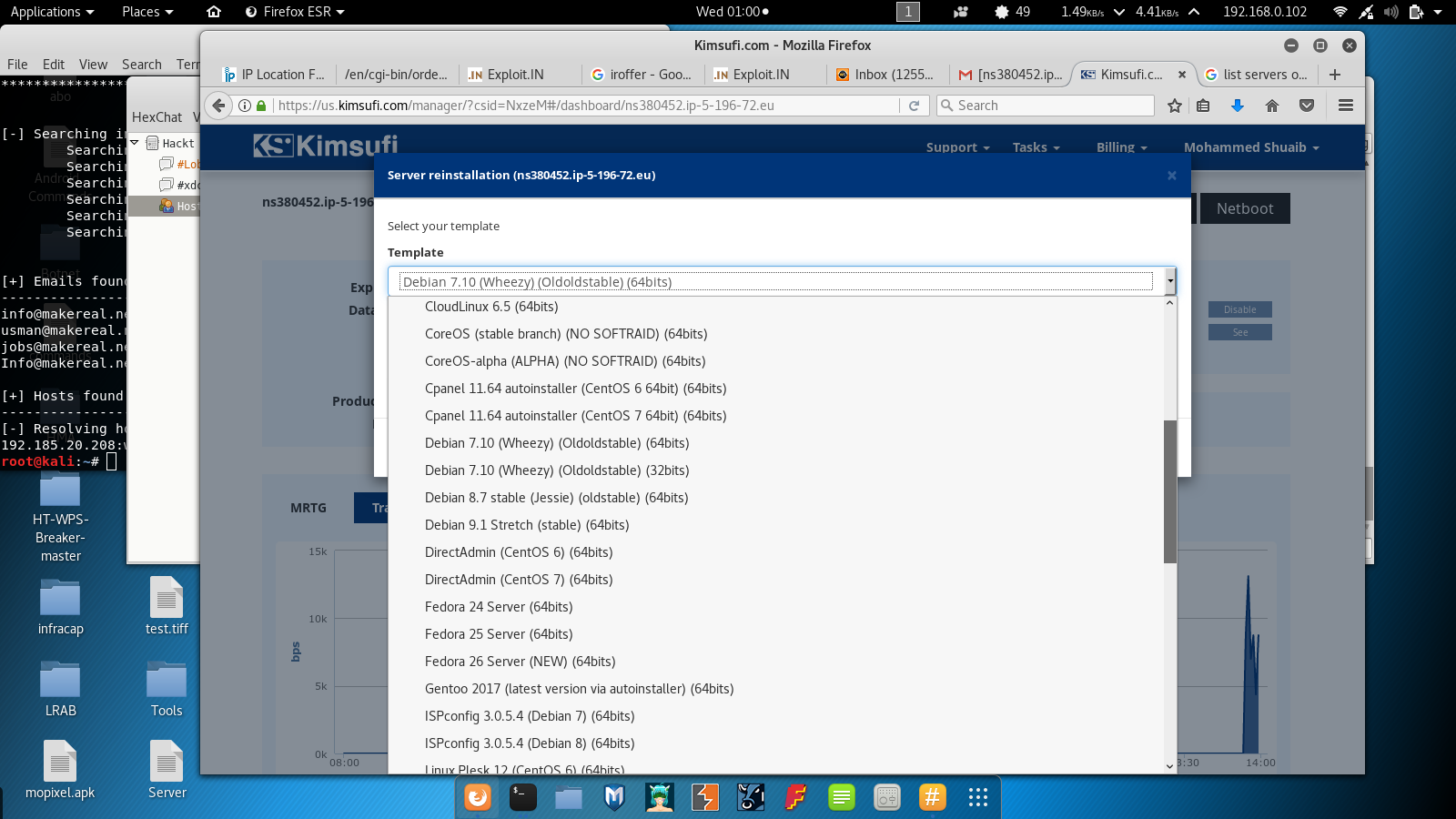Click Firefox back navigation arrow

click(x=218, y=106)
